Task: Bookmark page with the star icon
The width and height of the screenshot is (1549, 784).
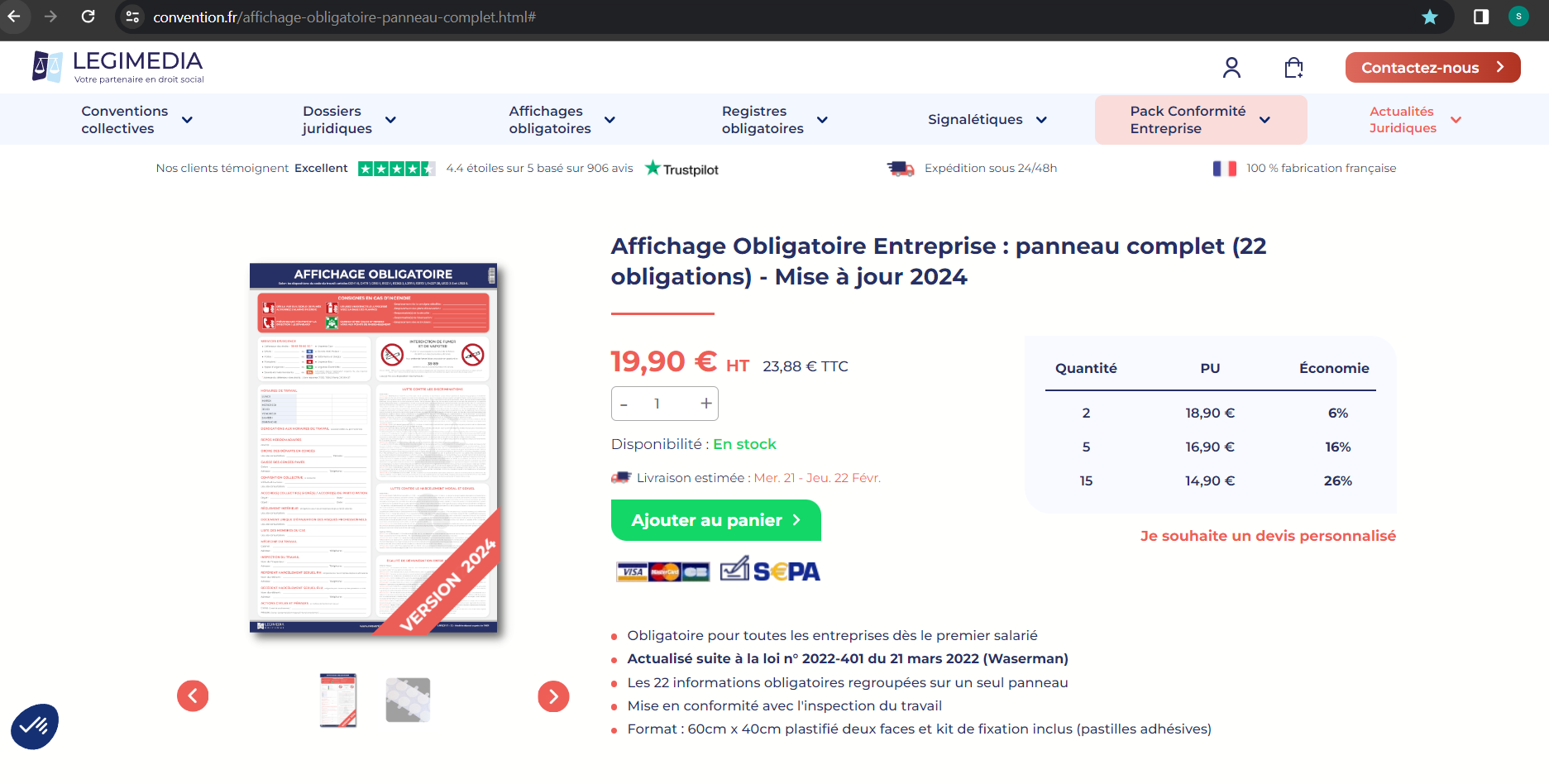Action: [x=1430, y=17]
